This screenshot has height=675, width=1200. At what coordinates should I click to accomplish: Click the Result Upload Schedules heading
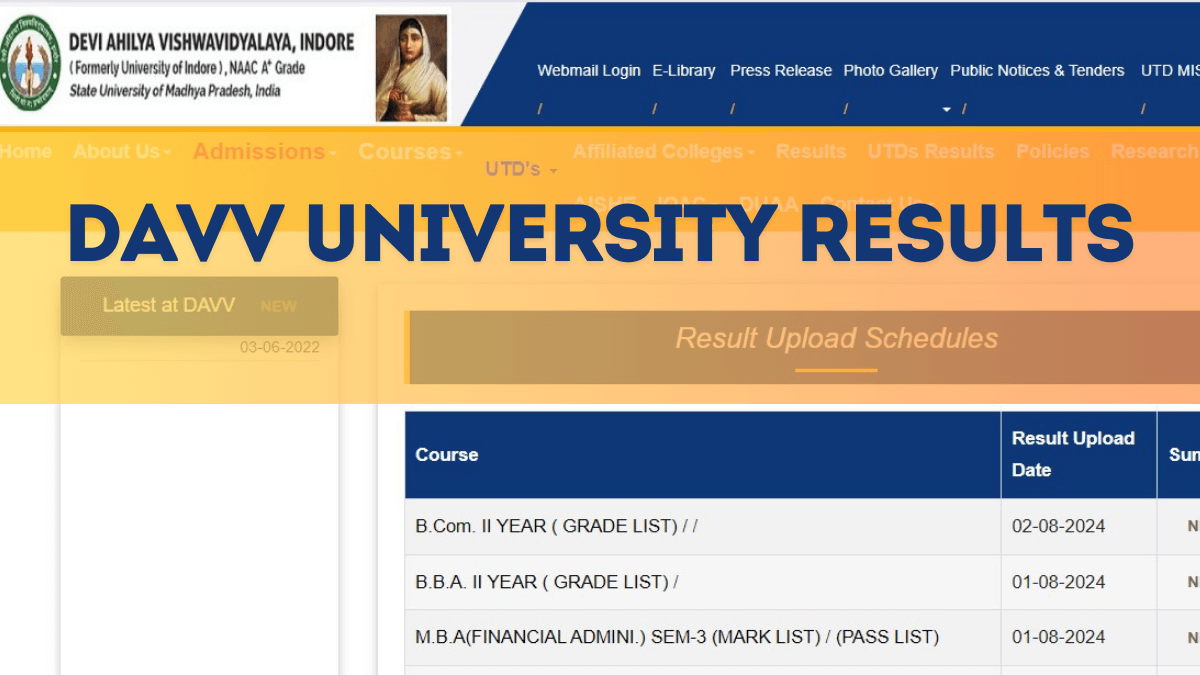[836, 338]
